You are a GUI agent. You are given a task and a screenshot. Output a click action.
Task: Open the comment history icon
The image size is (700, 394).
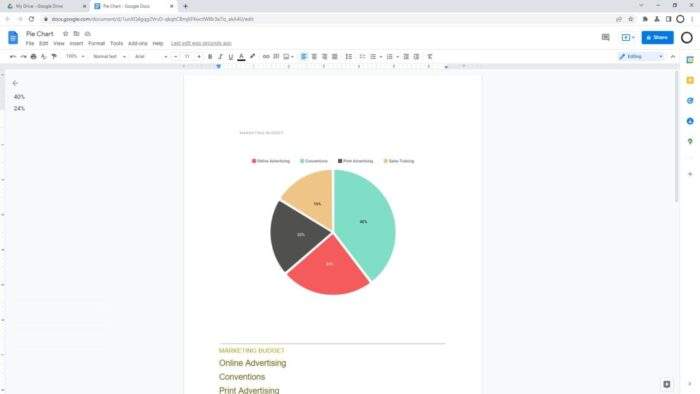[x=605, y=37]
